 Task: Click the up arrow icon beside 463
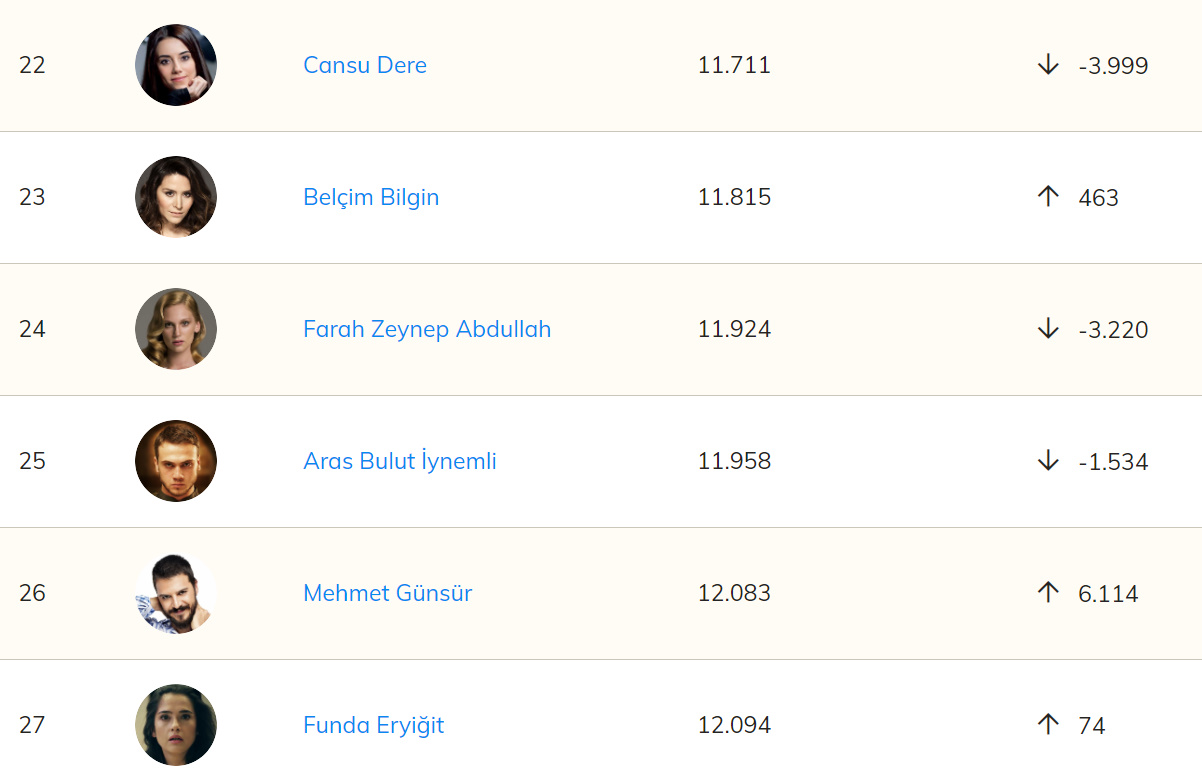click(1047, 197)
